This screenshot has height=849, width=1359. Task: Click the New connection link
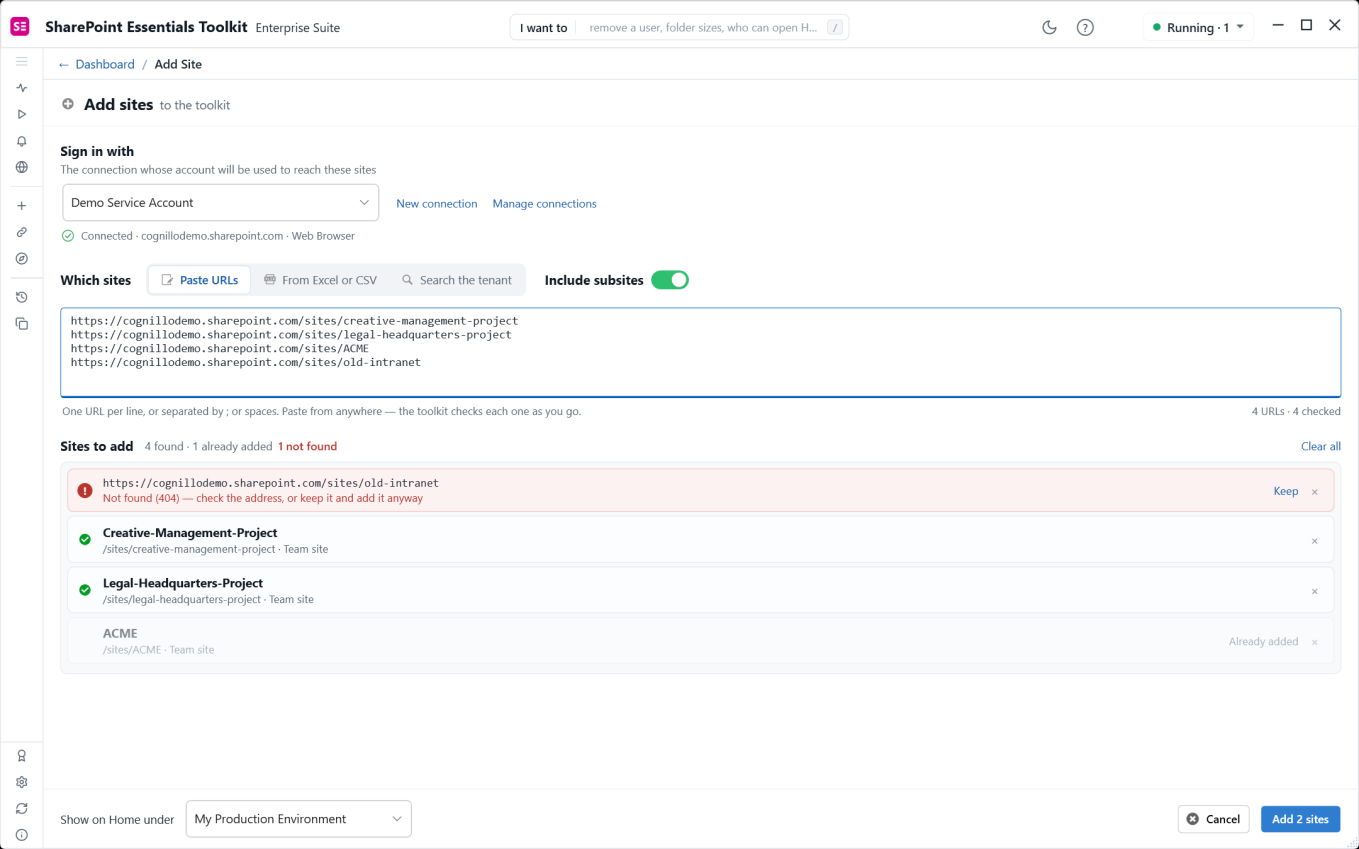437,203
